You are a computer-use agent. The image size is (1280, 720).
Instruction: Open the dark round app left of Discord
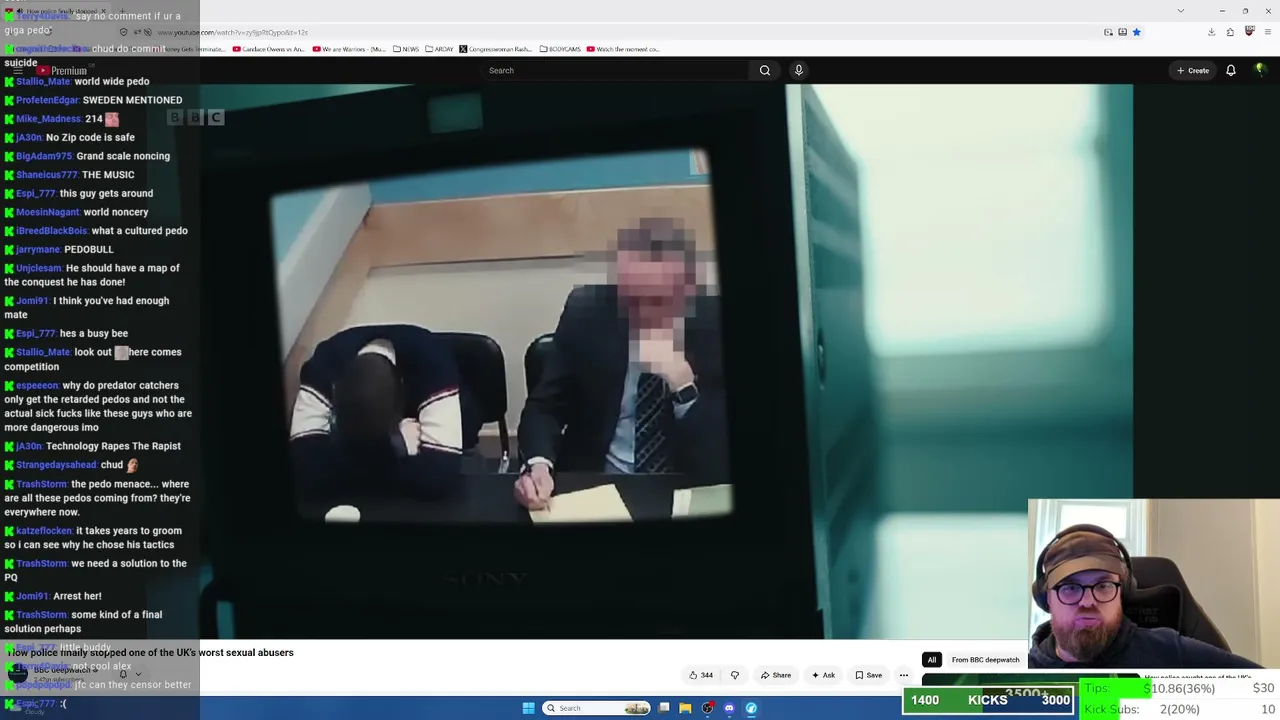pos(707,708)
